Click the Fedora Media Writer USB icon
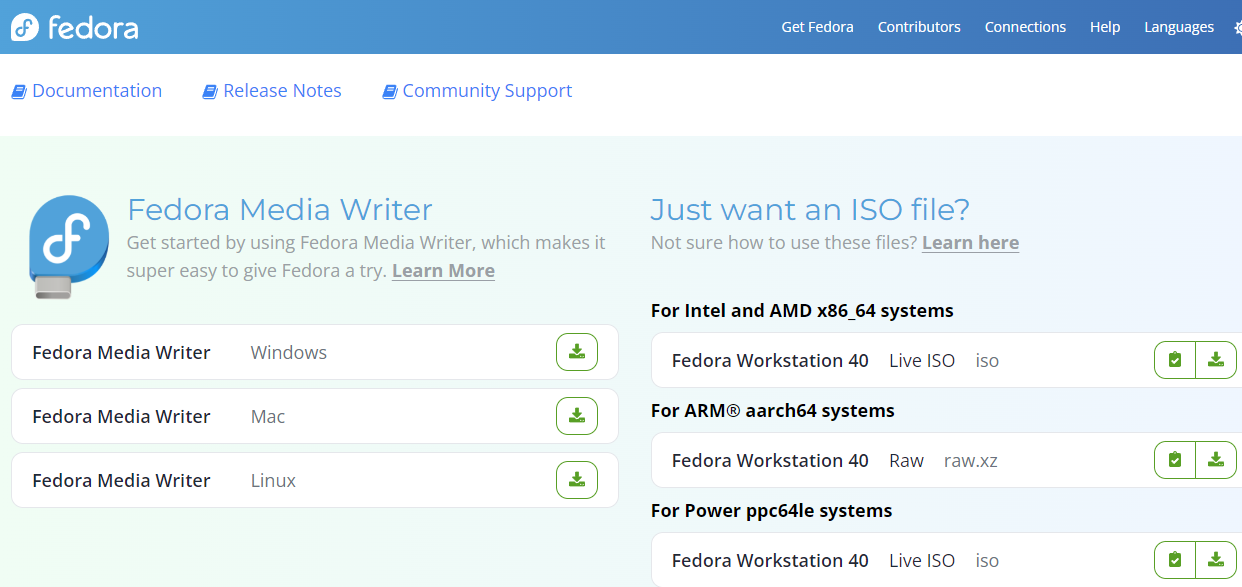This screenshot has height=587, width=1242. 66,245
